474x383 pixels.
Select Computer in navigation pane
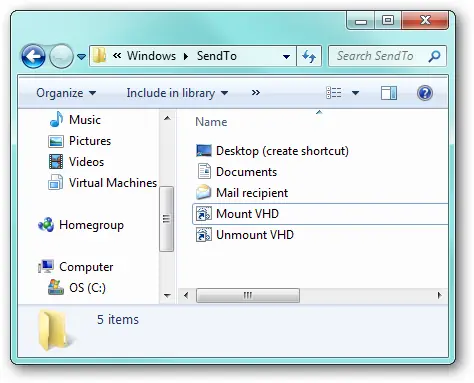pos(86,267)
